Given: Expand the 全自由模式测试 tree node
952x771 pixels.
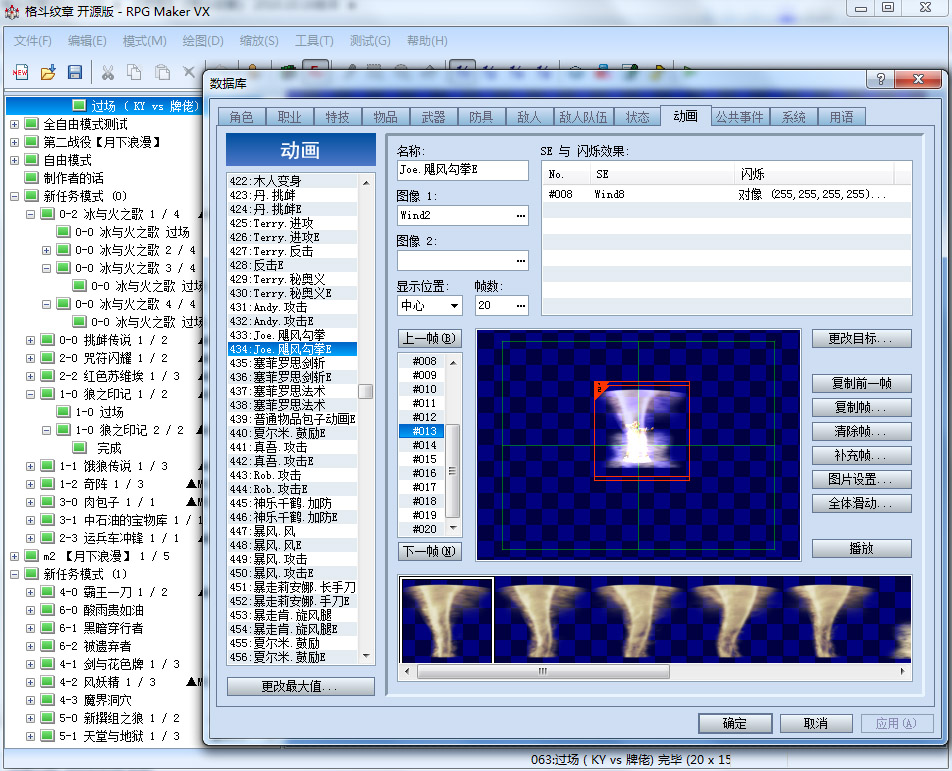Looking at the screenshot, I should pyautogui.click(x=15, y=124).
